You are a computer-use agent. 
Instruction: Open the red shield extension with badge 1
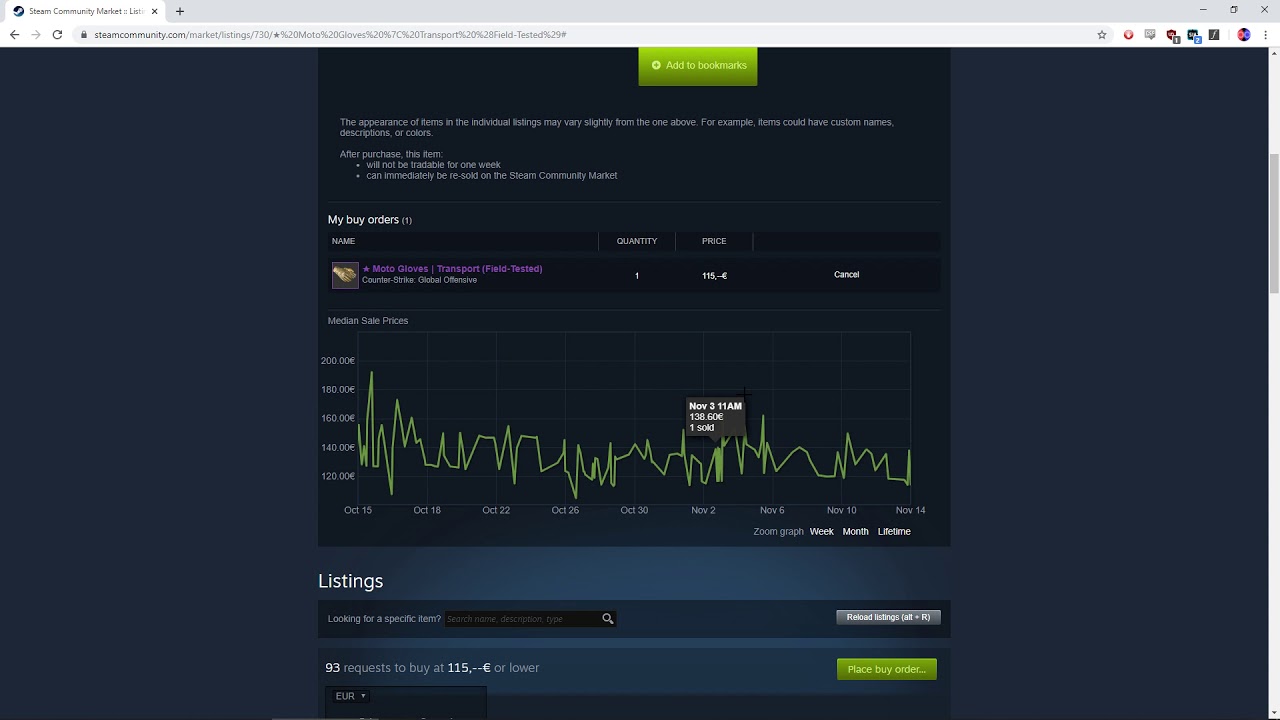[1172, 35]
